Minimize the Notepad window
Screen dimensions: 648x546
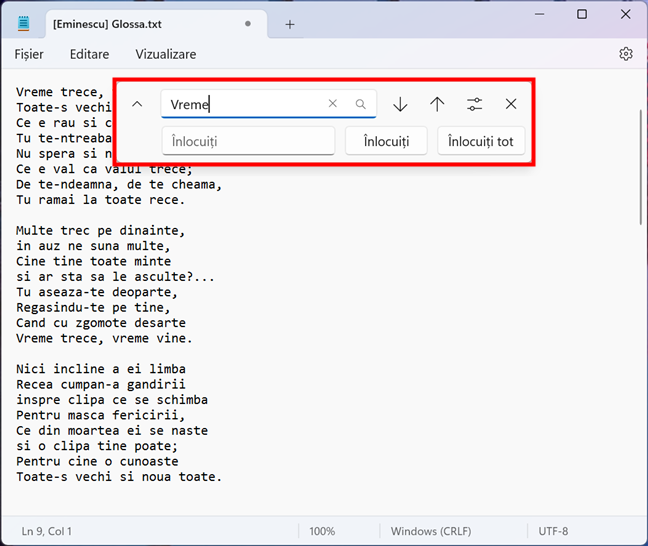point(539,14)
